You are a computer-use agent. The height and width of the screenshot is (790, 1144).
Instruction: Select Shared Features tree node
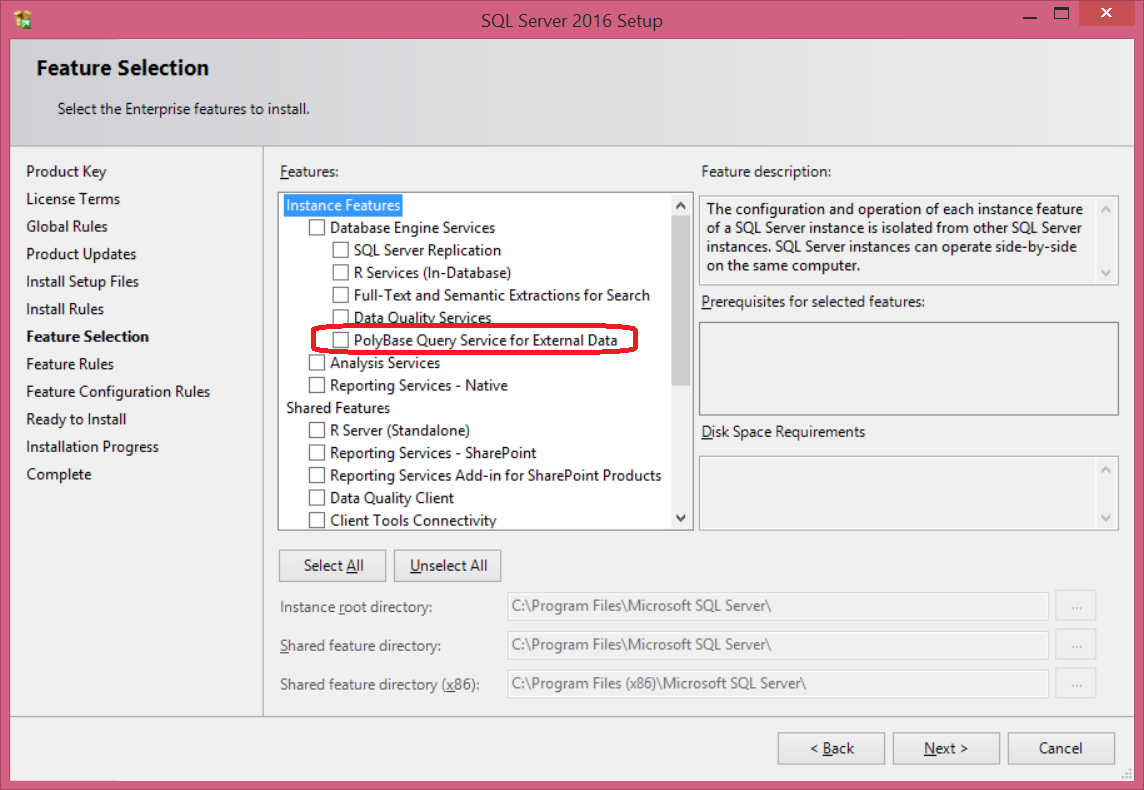coord(338,408)
